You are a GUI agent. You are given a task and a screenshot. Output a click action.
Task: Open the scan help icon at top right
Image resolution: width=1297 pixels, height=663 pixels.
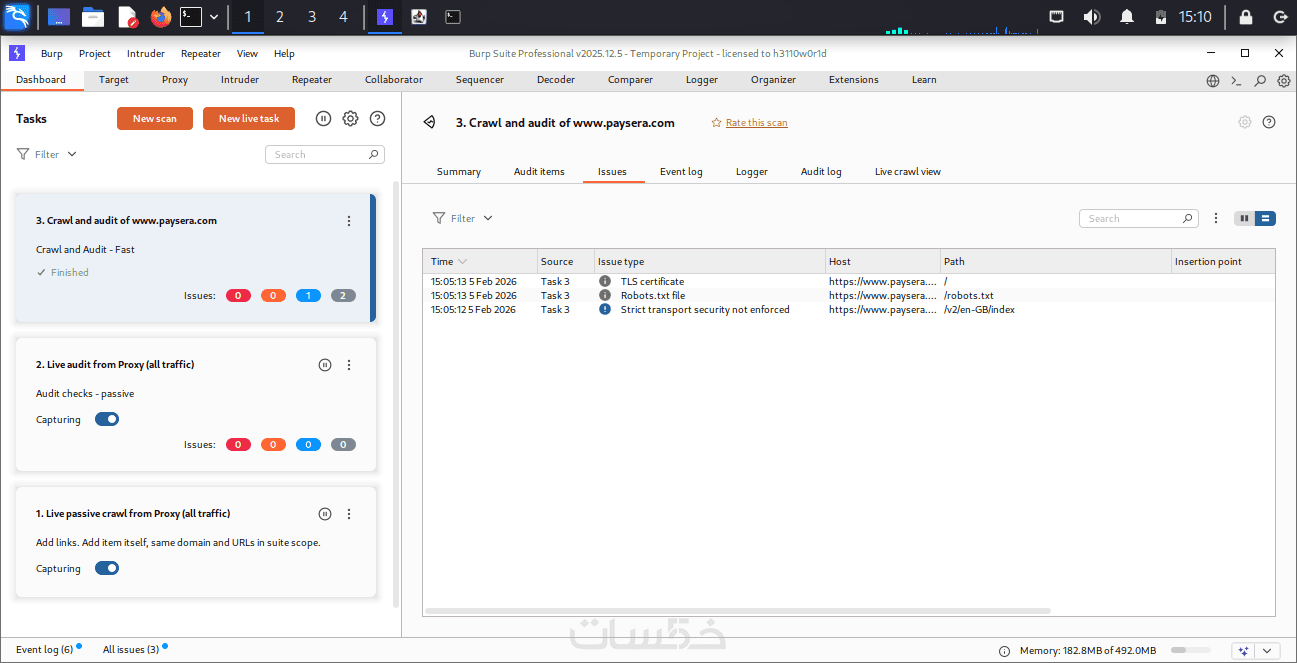point(1269,122)
